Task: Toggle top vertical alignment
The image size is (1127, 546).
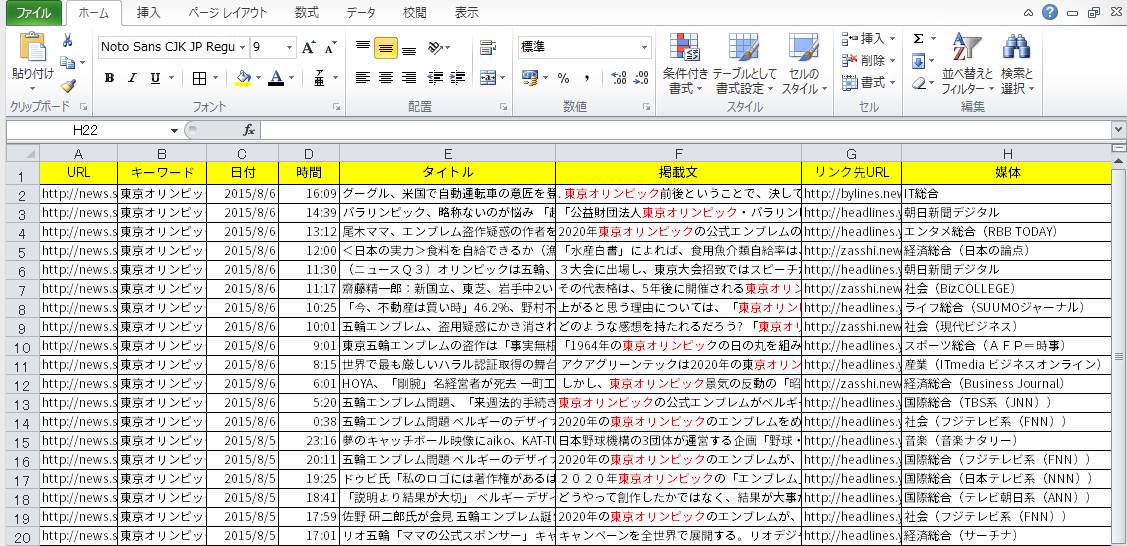Action: coord(363,47)
